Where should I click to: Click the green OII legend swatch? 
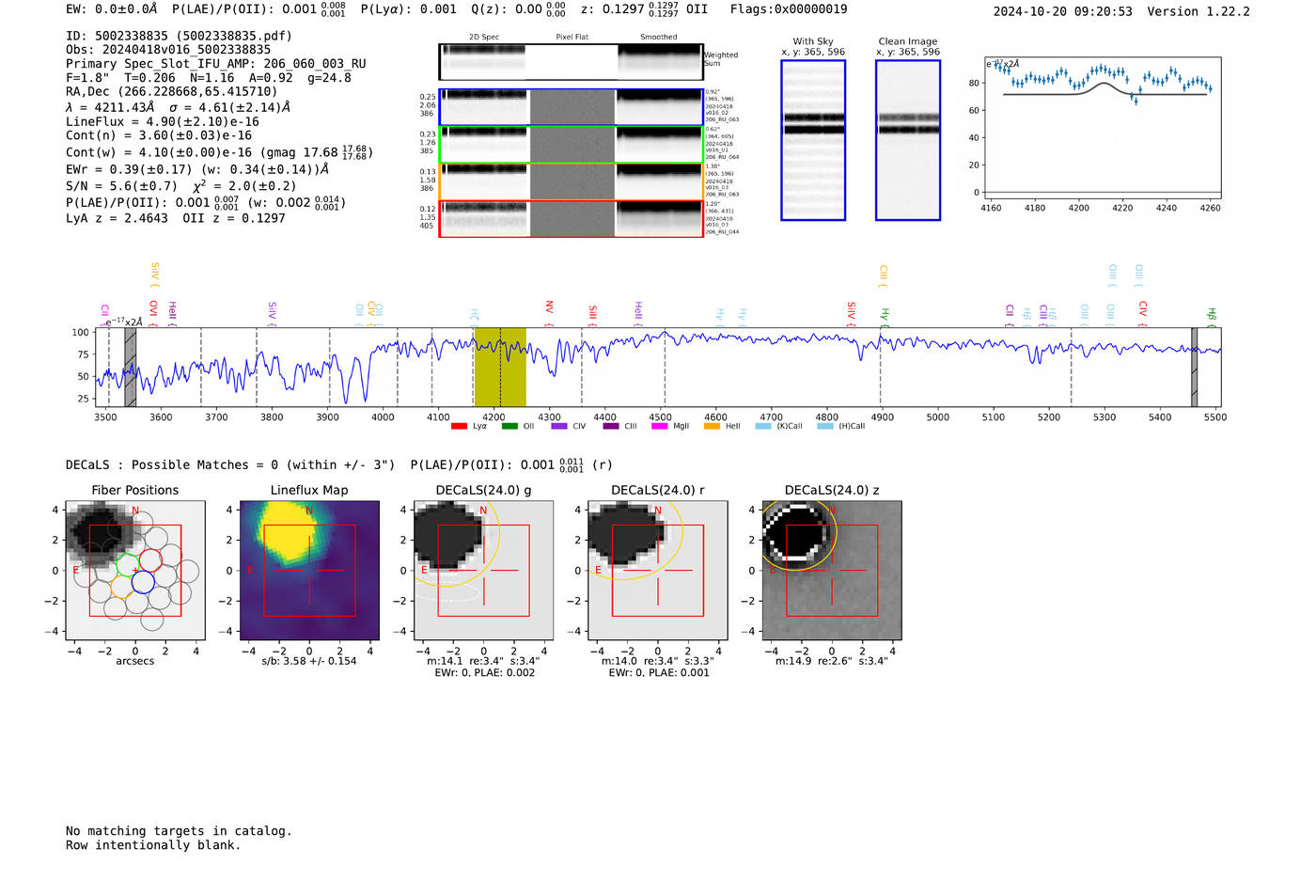pyautogui.click(x=509, y=426)
